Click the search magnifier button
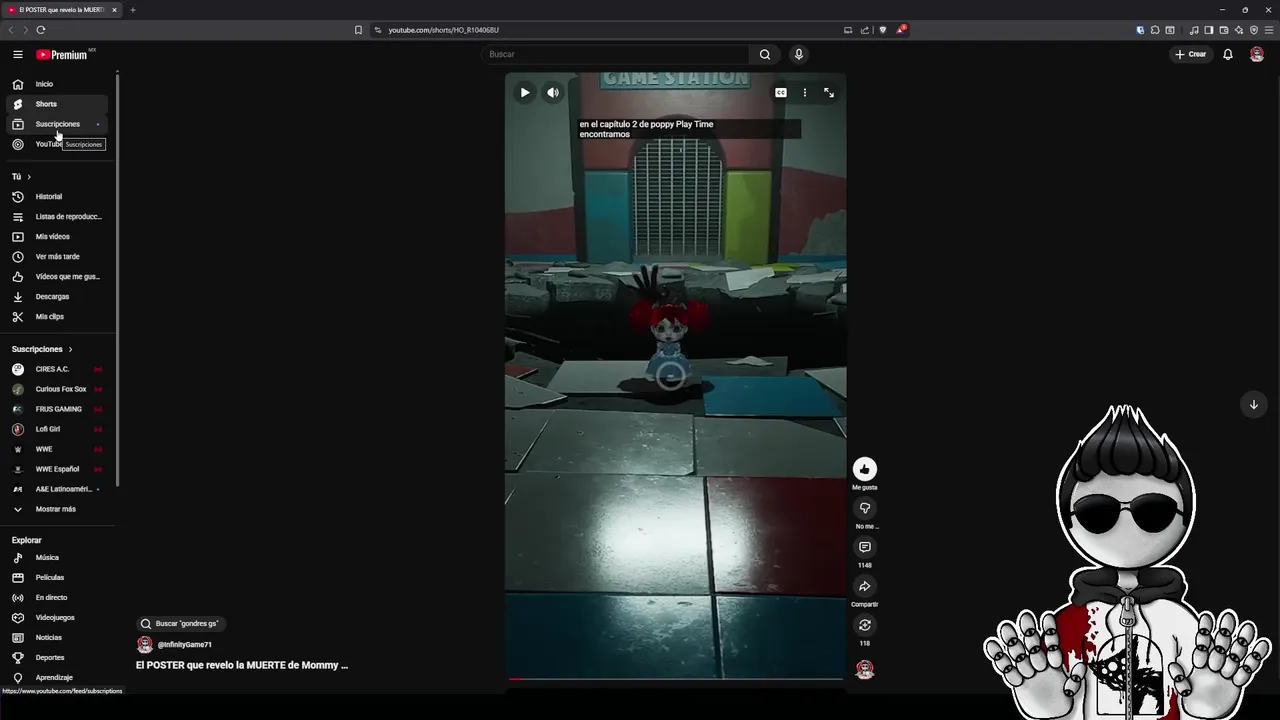This screenshot has height=720, width=1280. point(765,54)
